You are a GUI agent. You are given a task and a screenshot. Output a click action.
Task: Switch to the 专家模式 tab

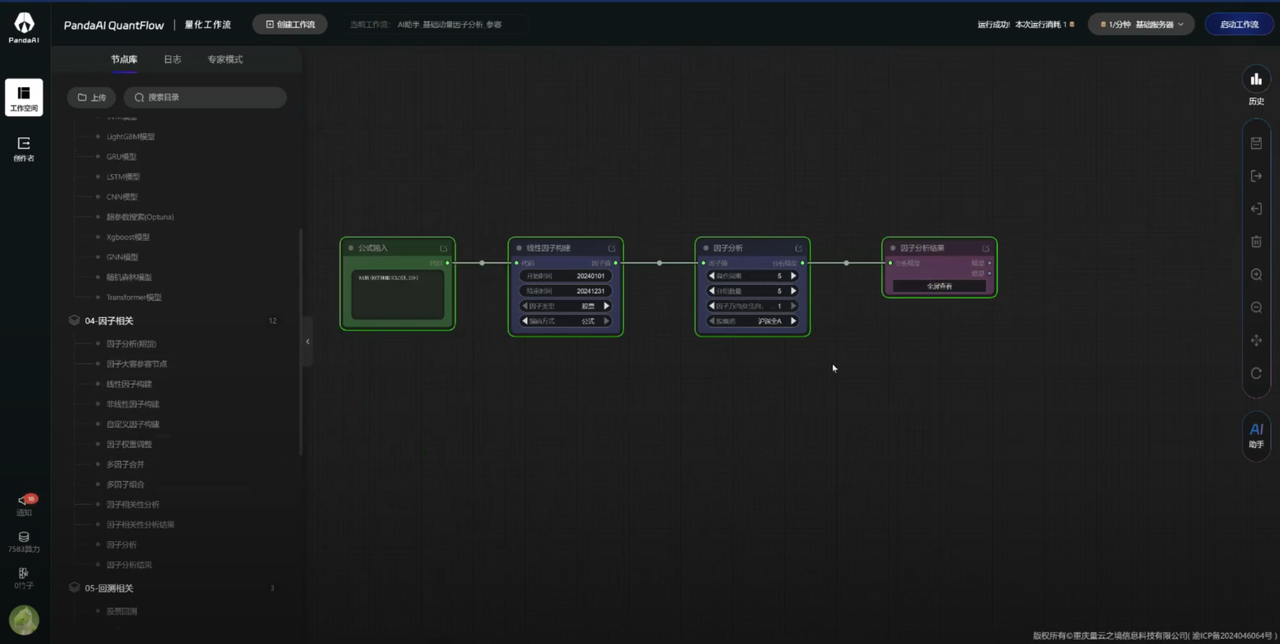pos(225,60)
